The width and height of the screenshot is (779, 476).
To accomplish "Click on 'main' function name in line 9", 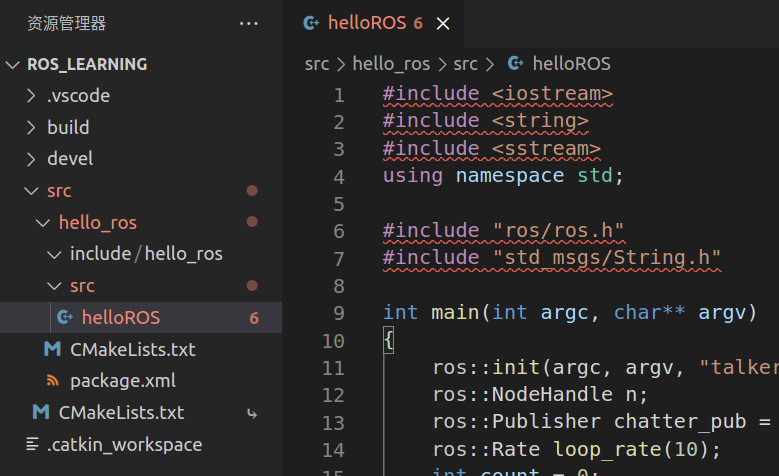I will [455, 313].
